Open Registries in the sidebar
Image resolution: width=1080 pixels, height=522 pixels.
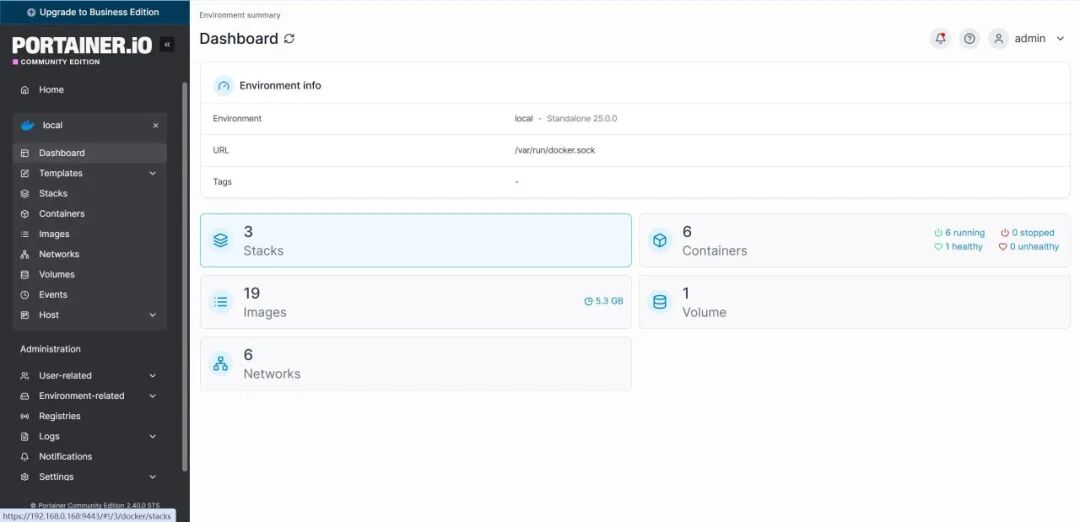click(x=90, y=417)
